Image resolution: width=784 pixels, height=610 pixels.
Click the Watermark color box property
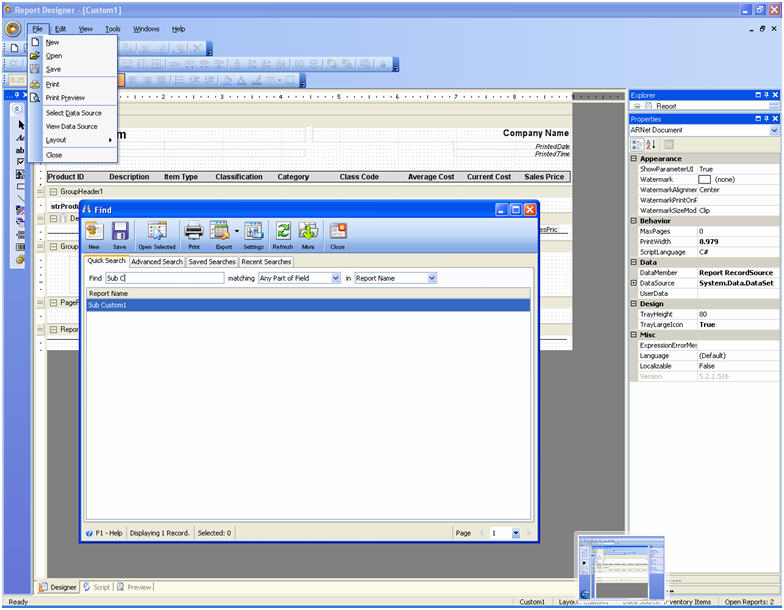tap(704, 179)
